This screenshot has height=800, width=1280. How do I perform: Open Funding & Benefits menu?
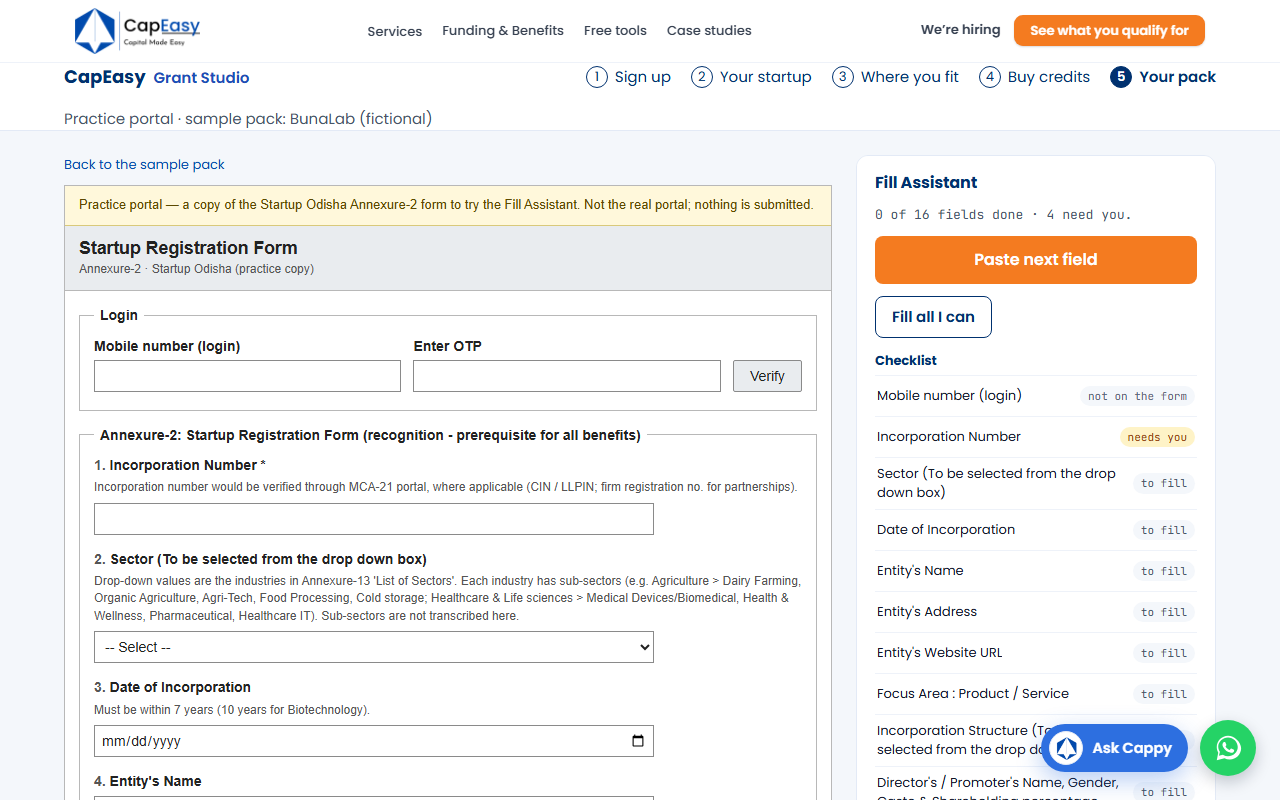tap(503, 30)
